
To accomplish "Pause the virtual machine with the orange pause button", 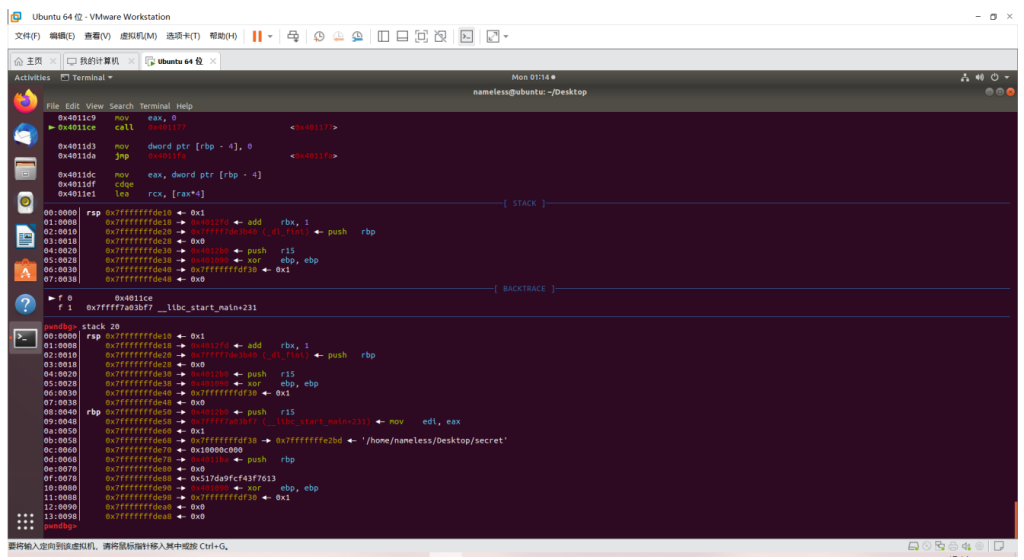I will [x=257, y=37].
